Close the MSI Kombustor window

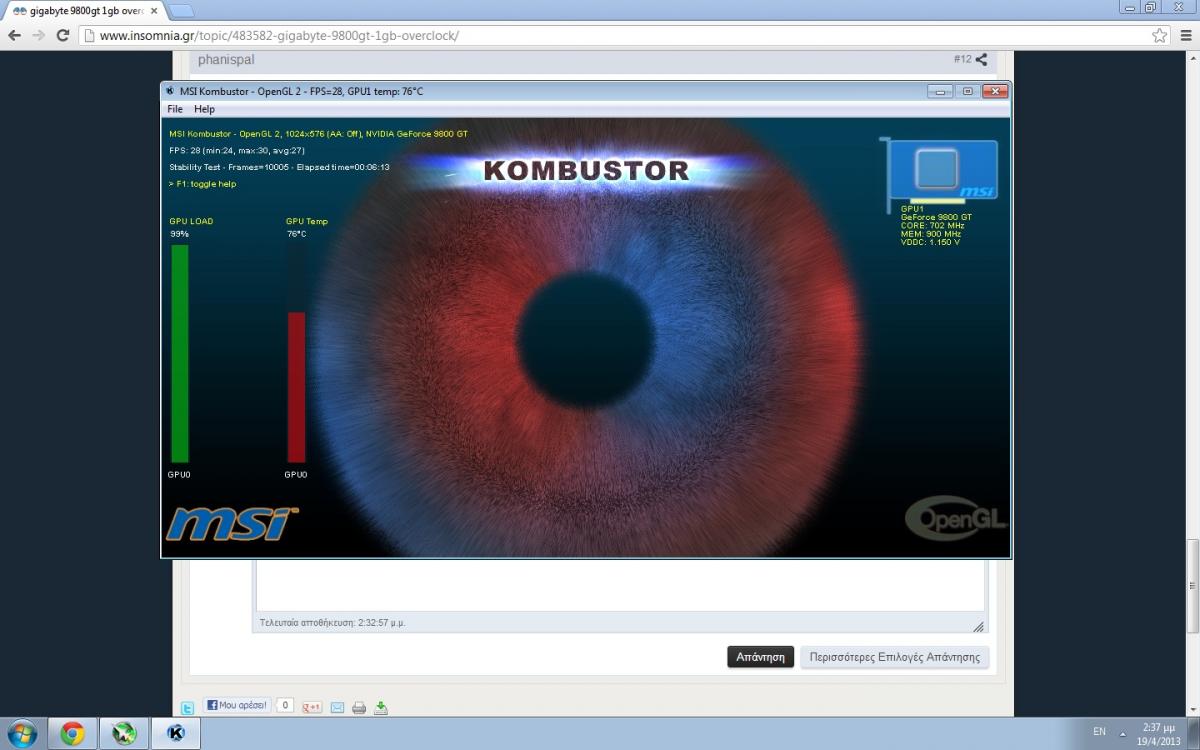coord(994,91)
